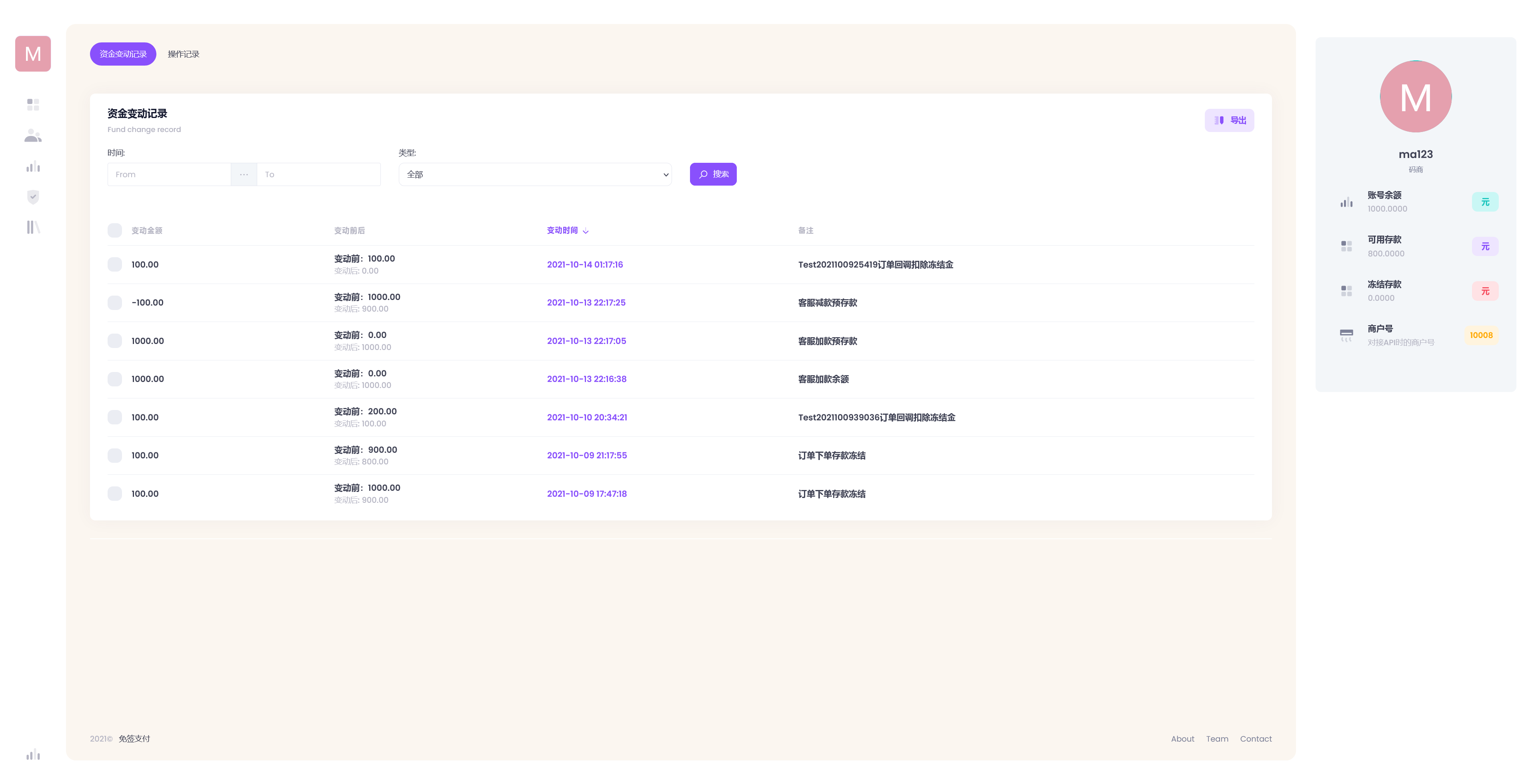Click the 免签支付 footer link
This screenshot has width=1536, height=784.
tap(134, 739)
